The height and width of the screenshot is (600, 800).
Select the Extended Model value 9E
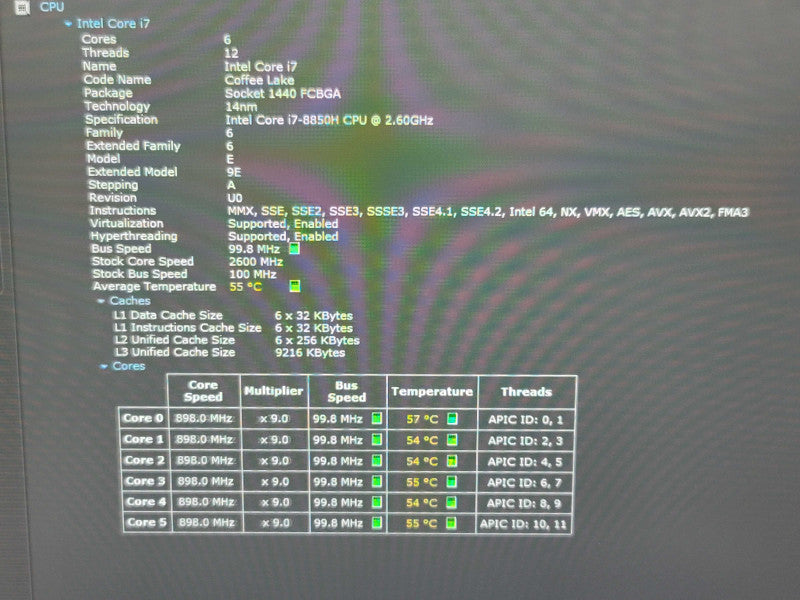pos(234,172)
